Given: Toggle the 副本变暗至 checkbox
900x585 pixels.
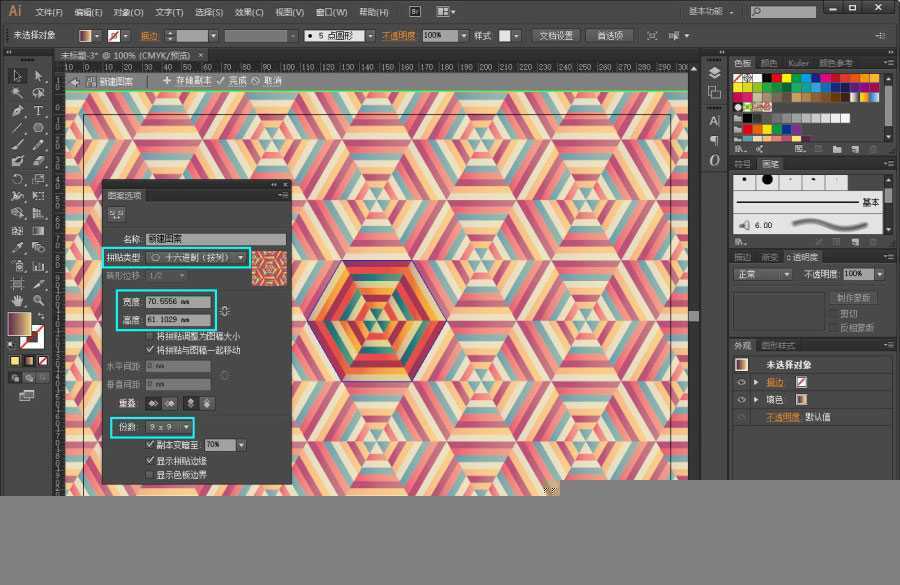Looking at the screenshot, I should 151,444.
